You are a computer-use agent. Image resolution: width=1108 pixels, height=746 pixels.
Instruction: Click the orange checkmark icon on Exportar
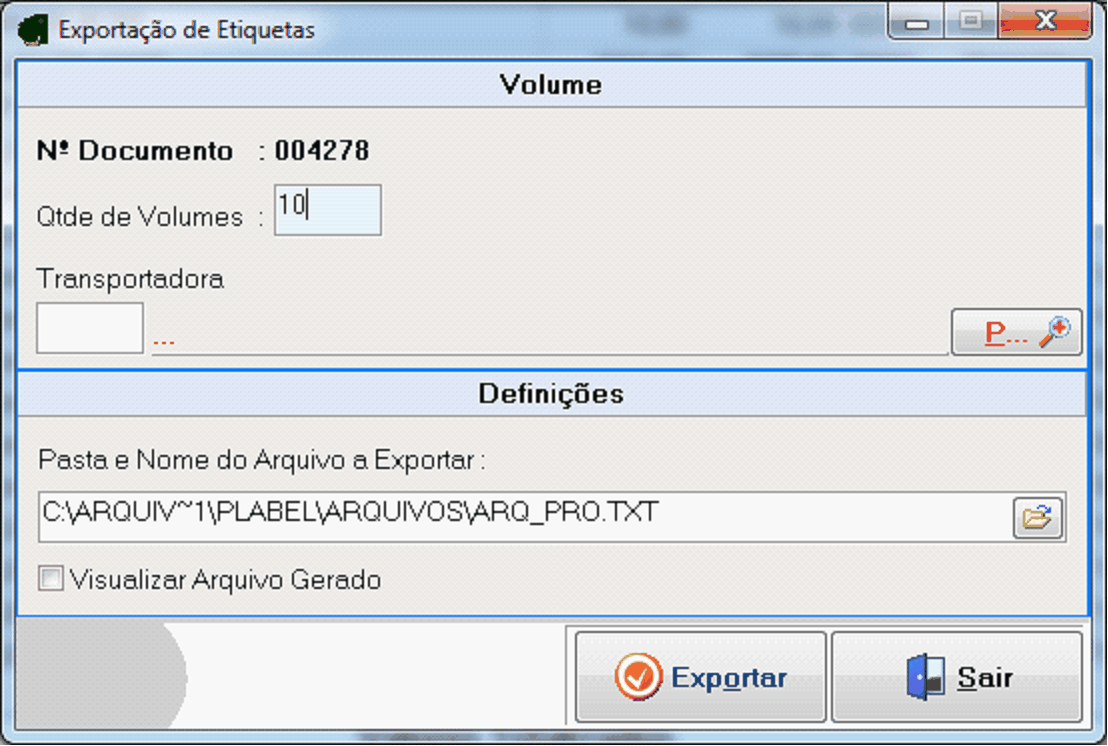click(638, 677)
